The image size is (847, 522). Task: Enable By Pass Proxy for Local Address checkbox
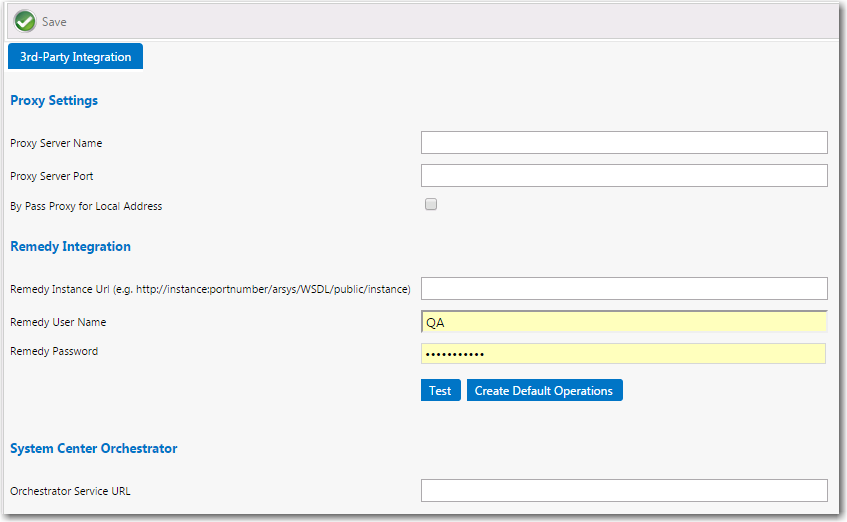tap(431, 205)
